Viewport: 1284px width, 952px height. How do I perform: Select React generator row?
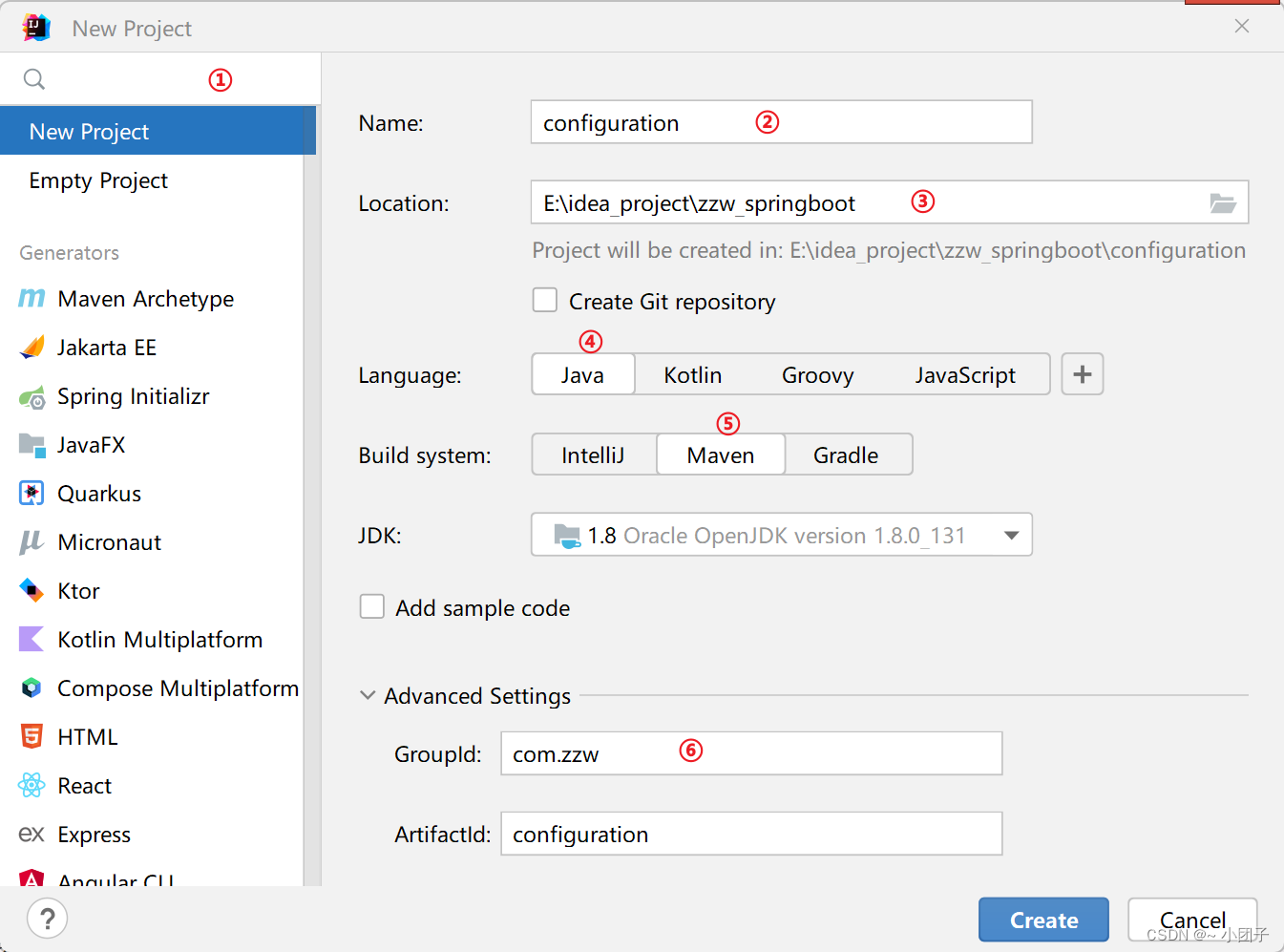point(152,786)
